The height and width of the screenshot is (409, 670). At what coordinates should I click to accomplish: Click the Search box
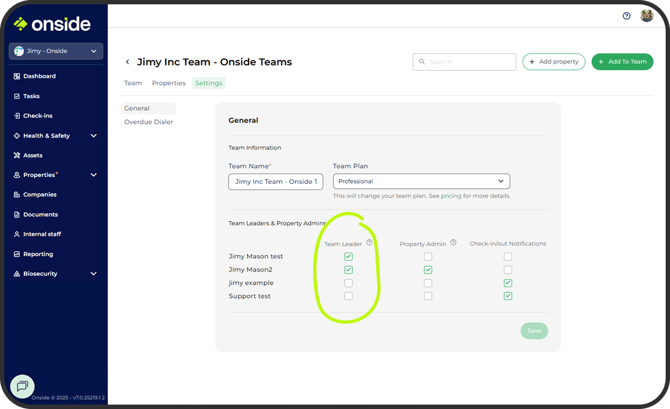464,62
